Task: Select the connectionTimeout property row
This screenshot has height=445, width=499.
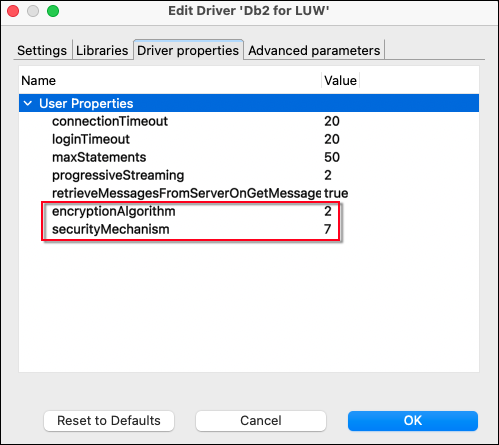Action: pos(249,121)
